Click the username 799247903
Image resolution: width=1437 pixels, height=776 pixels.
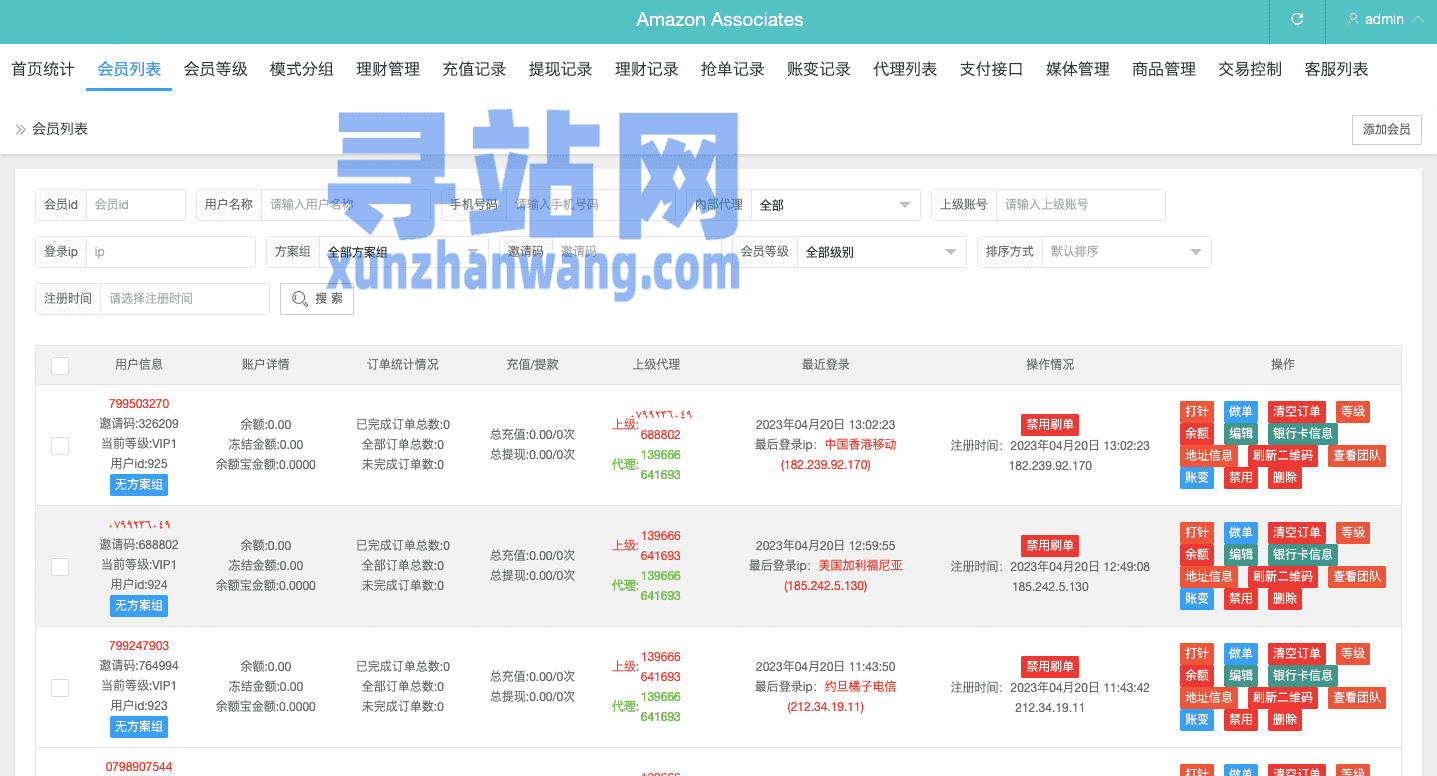pyautogui.click(x=139, y=646)
